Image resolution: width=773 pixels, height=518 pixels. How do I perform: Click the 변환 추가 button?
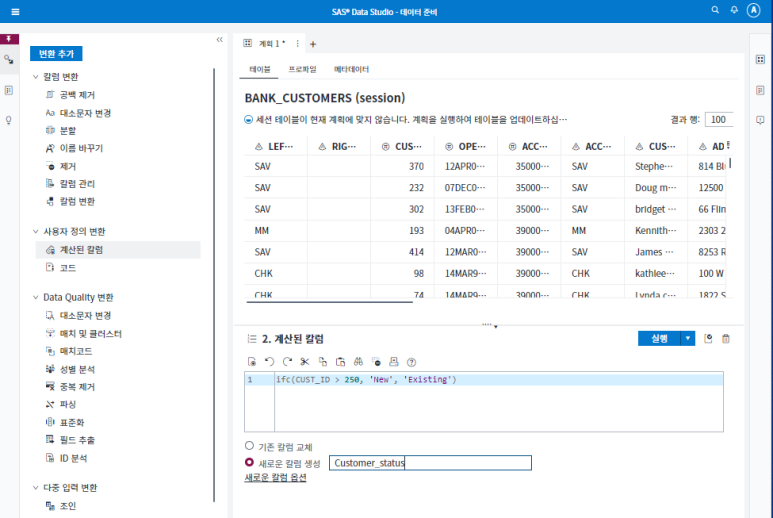[56, 54]
